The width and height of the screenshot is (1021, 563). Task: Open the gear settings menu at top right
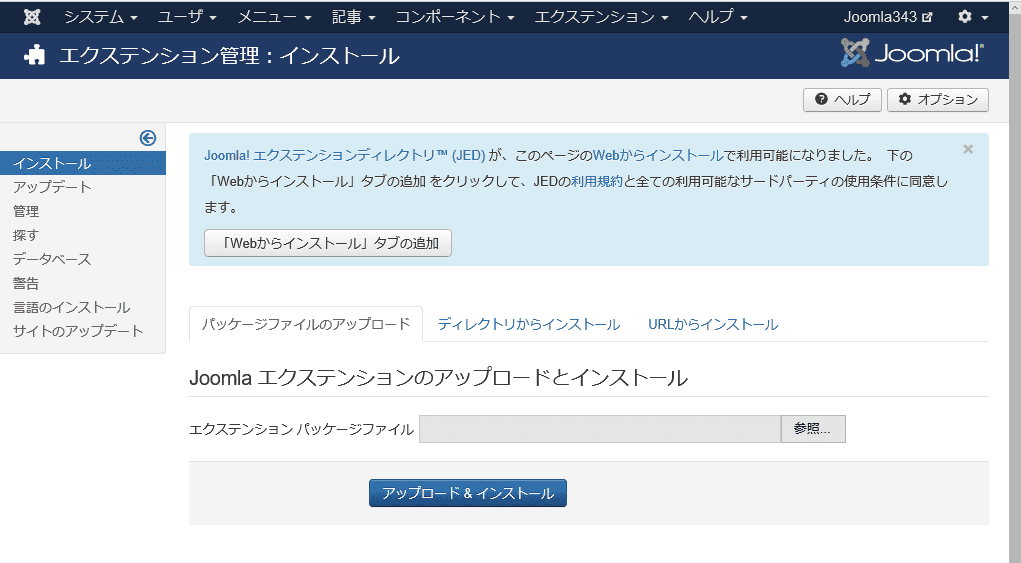(x=973, y=17)
